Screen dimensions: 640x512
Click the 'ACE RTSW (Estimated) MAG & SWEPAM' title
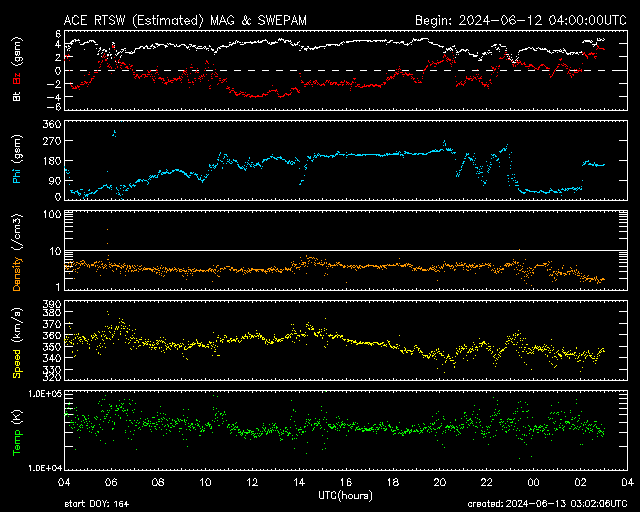tap(185, 20)
